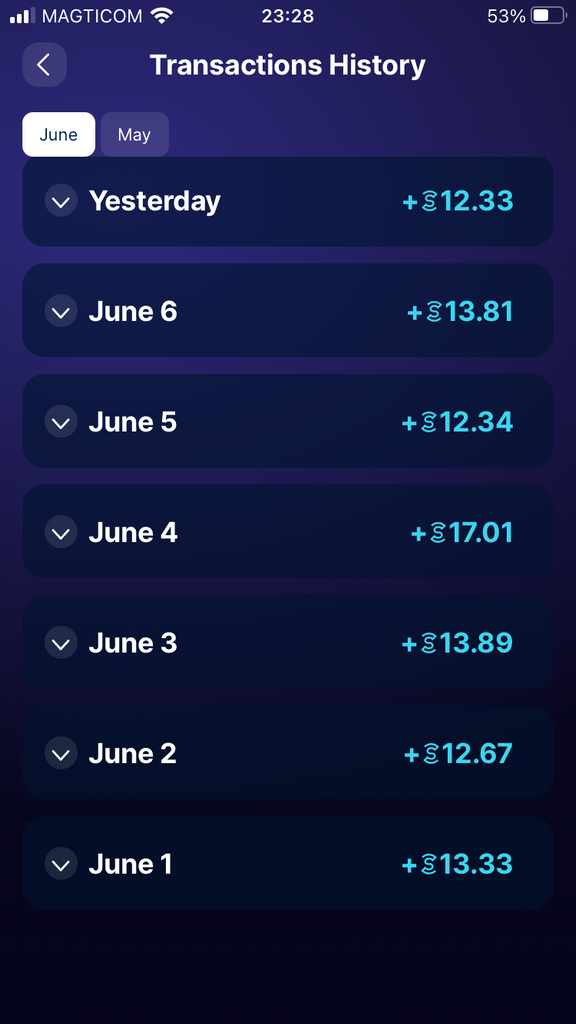The width and height of the screenshot is (576, 1024).
Task: Tap the coin icon beside 17.01
Action: pos(438,533)
